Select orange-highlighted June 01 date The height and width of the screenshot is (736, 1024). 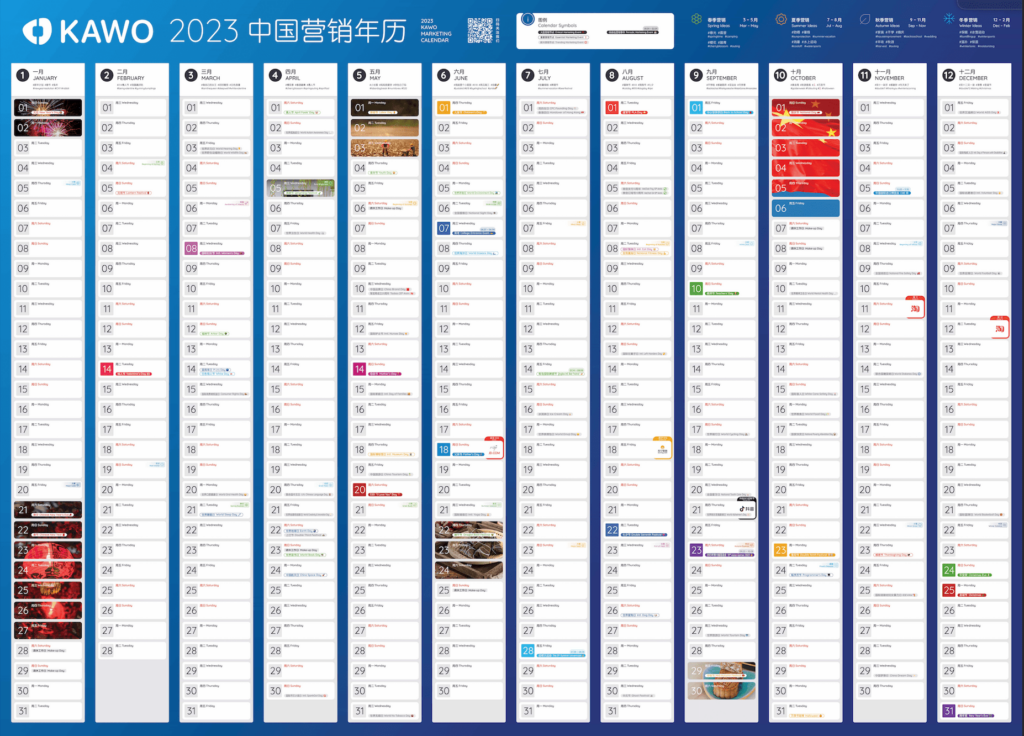443,108
